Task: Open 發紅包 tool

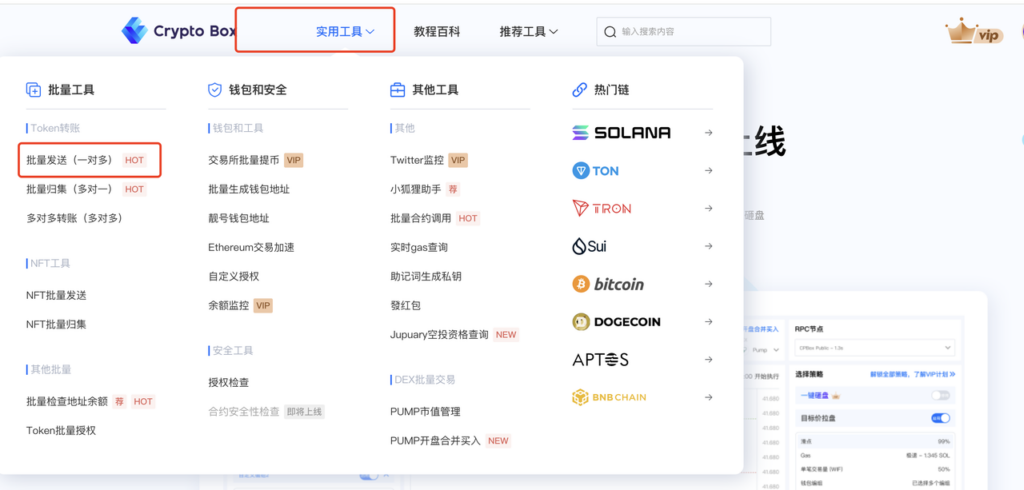Action: coord(406,305)
